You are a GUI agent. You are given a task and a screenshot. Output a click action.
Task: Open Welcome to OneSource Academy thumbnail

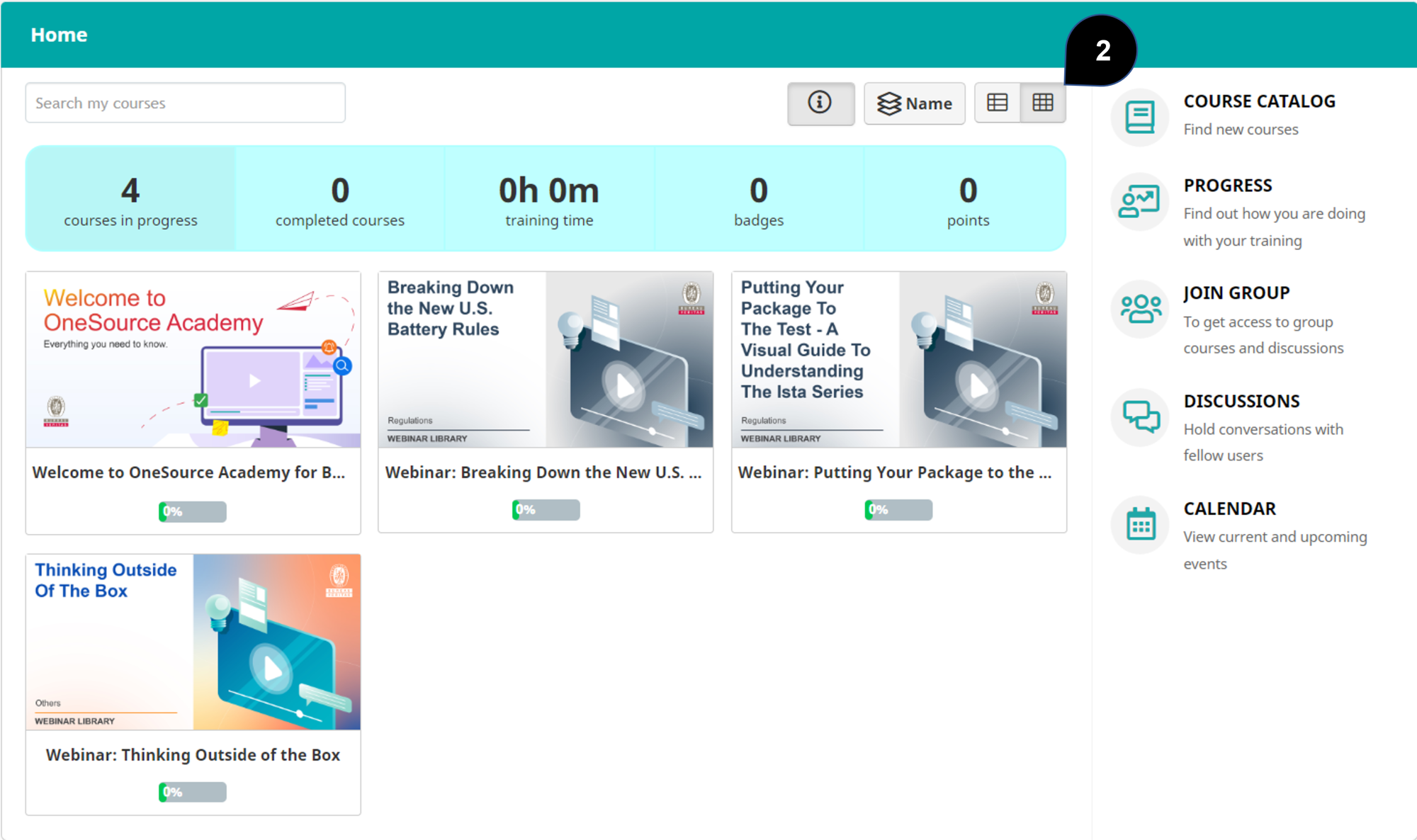pyautogui.click(x=193, y=359)
